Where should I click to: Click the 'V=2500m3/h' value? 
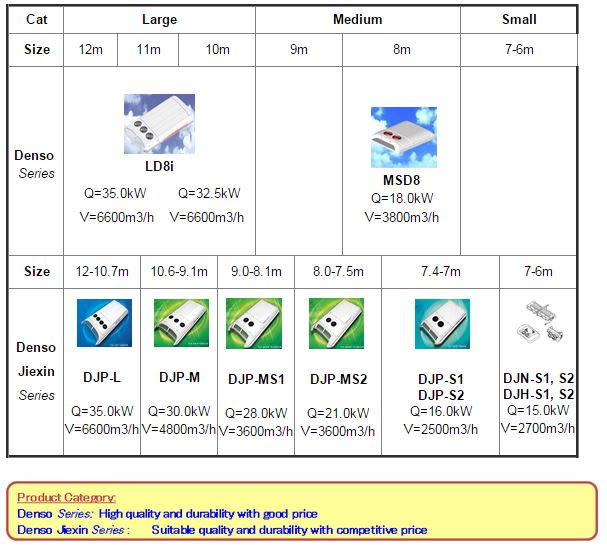pos(441,429)
